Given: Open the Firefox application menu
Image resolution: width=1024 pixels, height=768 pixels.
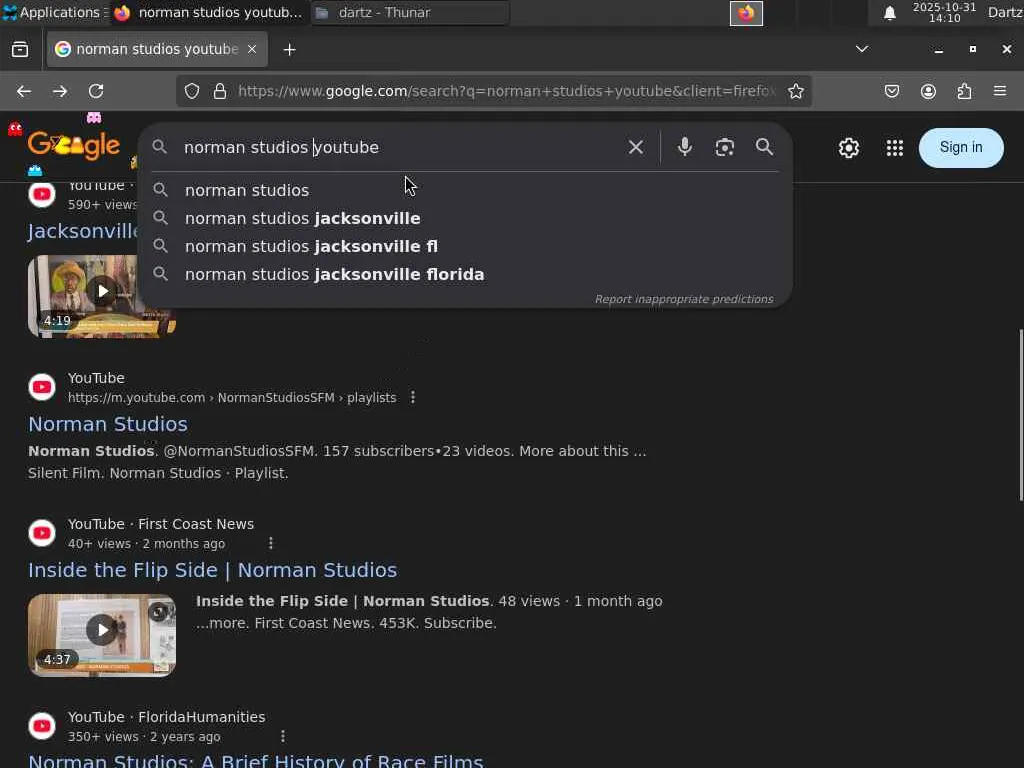Looking at the screenshot, I should 1000,91.
